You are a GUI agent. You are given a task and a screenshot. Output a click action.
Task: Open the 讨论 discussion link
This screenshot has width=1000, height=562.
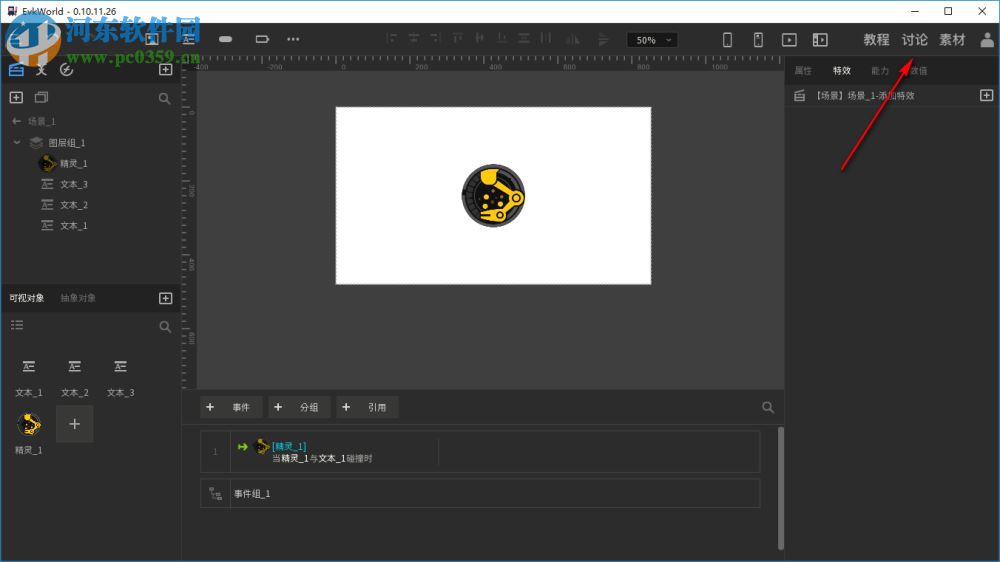tap(914, 40)
